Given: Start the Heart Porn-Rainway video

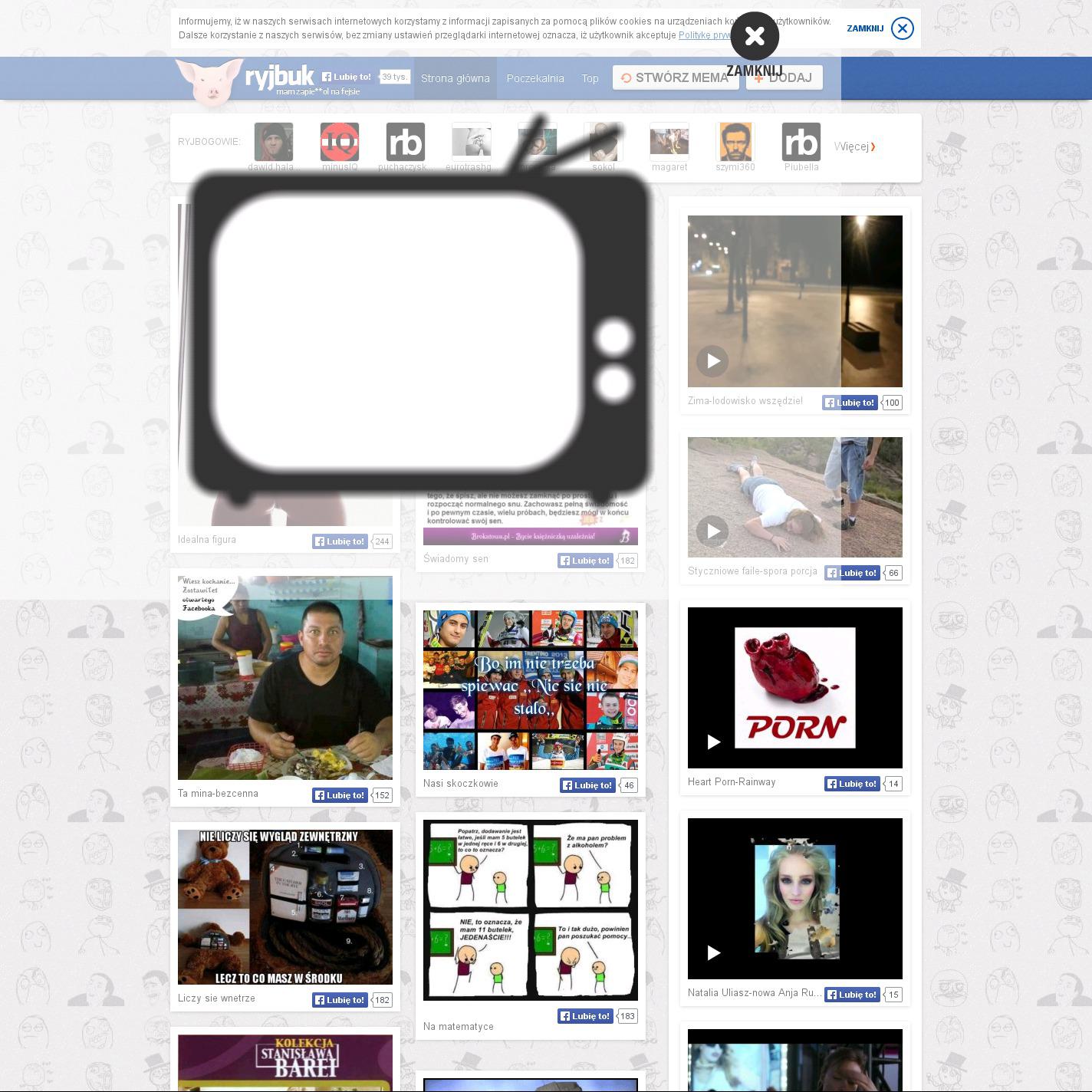Looking at the screenshot, I should [x=713, y=742].
